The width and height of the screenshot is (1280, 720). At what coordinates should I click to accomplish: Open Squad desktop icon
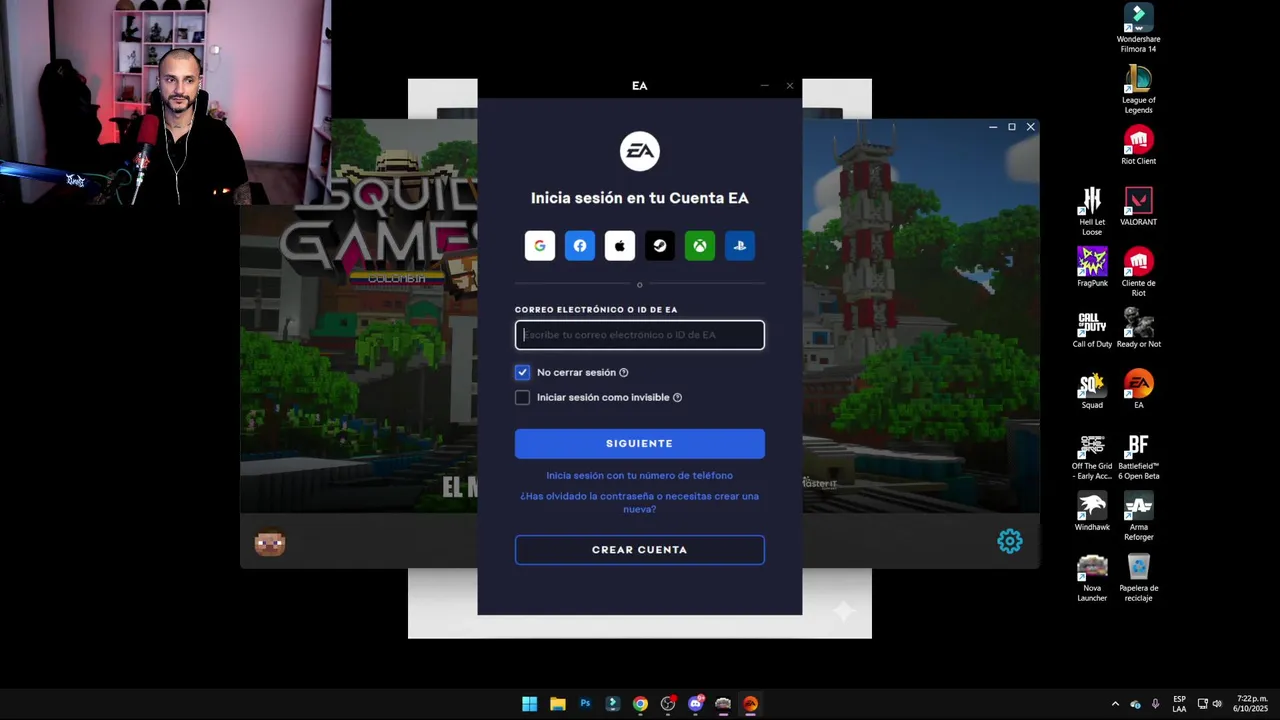(1092, 389)
